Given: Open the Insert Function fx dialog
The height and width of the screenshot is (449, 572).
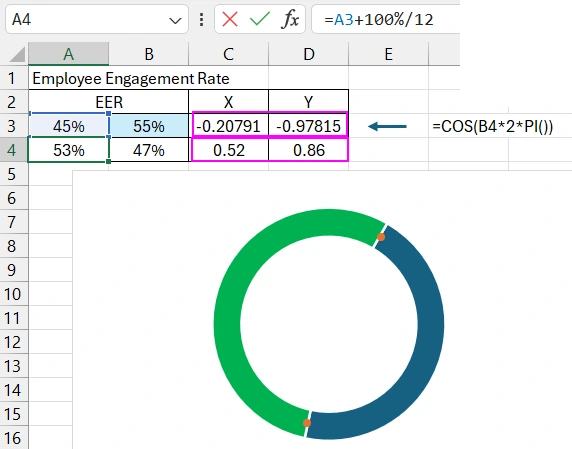Looking at the screenshot, I should (x=290, y=19).
